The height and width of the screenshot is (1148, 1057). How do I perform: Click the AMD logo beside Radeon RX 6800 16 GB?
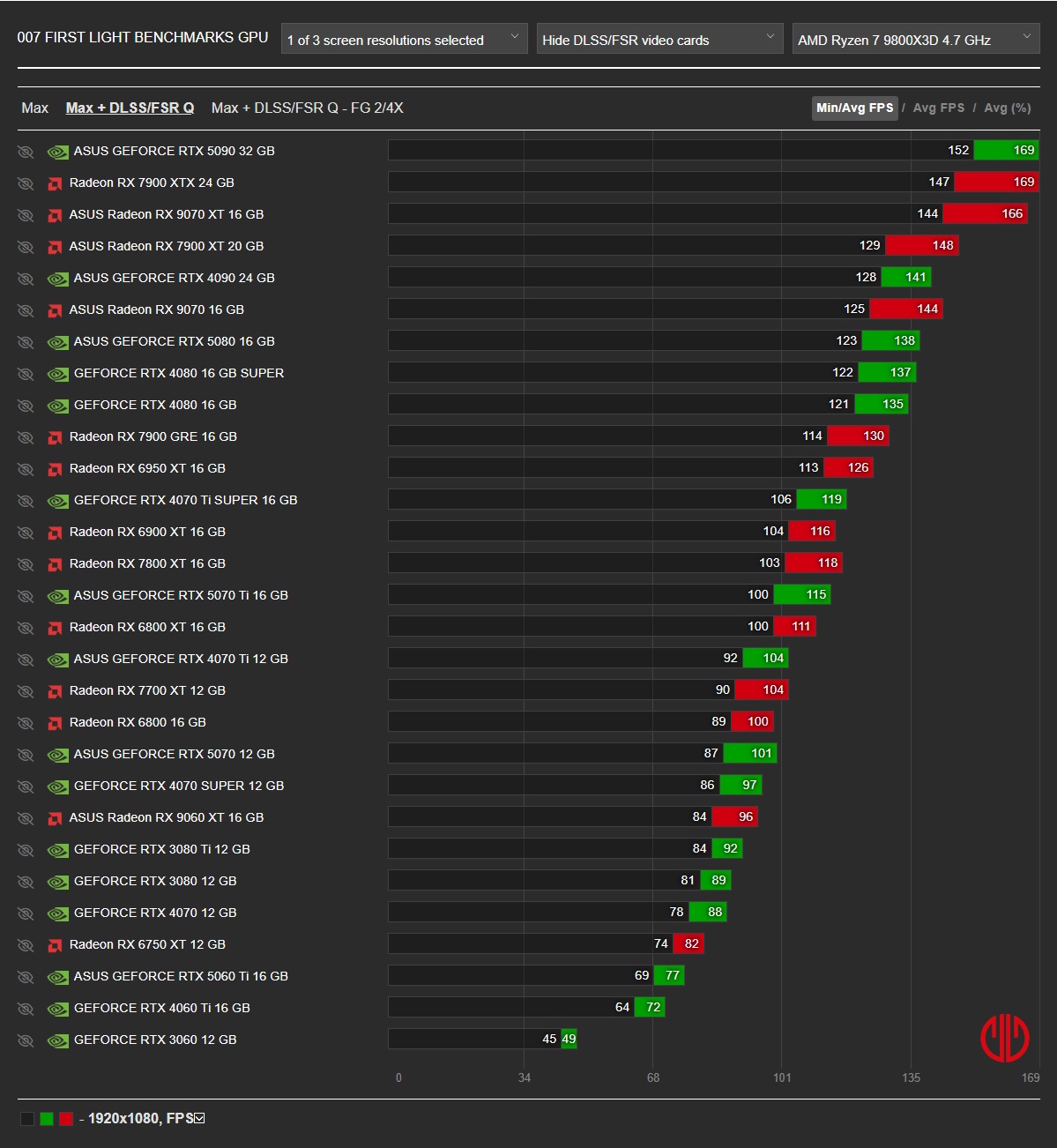[x=55, y=723]
